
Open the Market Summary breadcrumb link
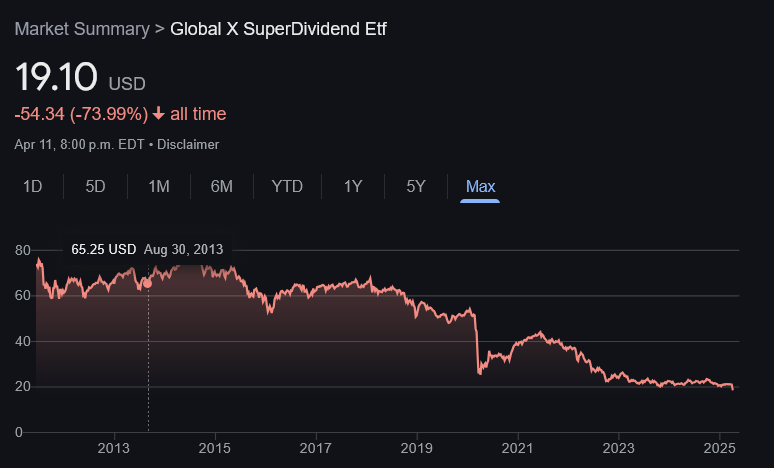[82, 29]
